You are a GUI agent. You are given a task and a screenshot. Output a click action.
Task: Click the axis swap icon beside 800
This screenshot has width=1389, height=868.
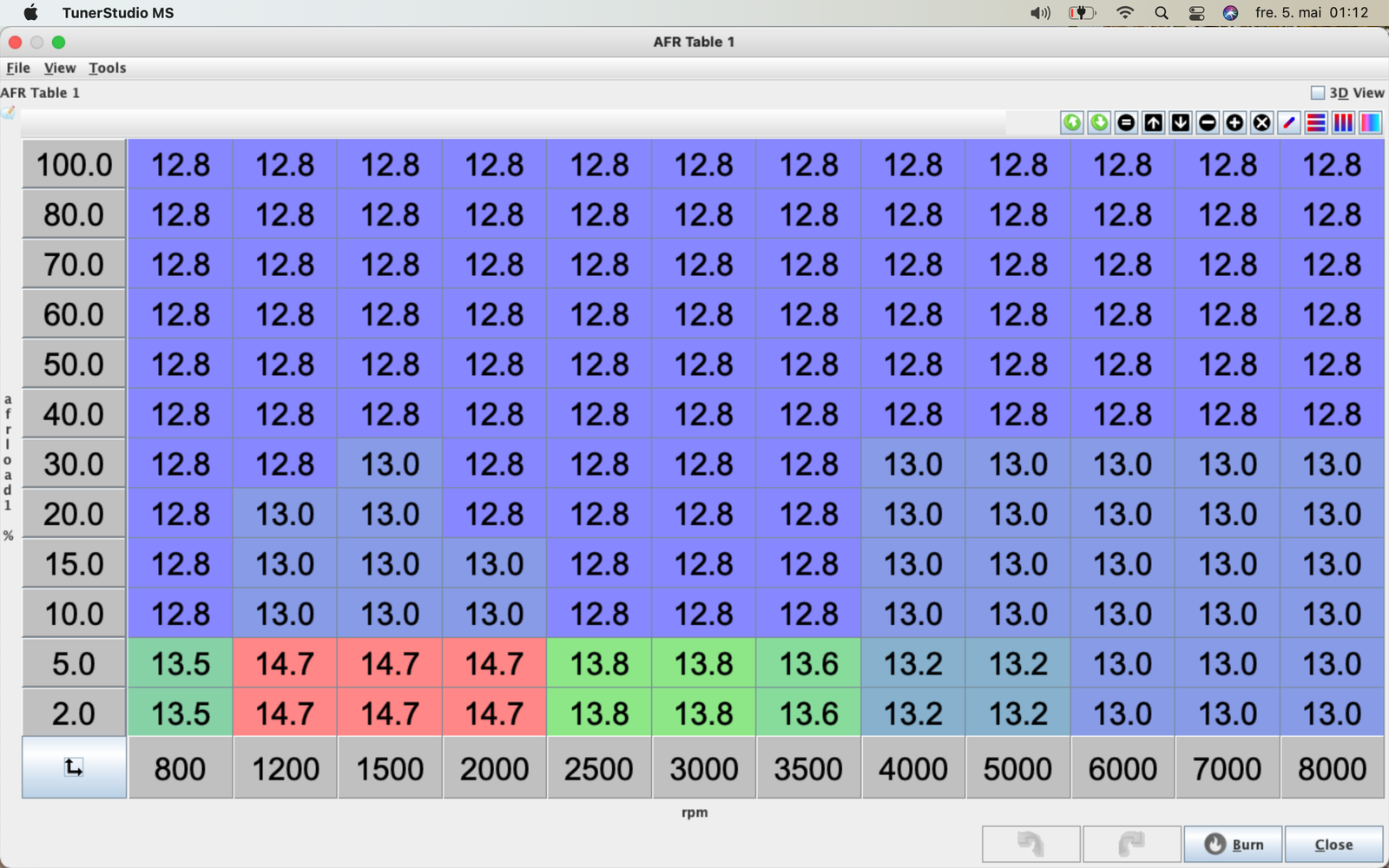pyautogui.click(x=74, y=767)
